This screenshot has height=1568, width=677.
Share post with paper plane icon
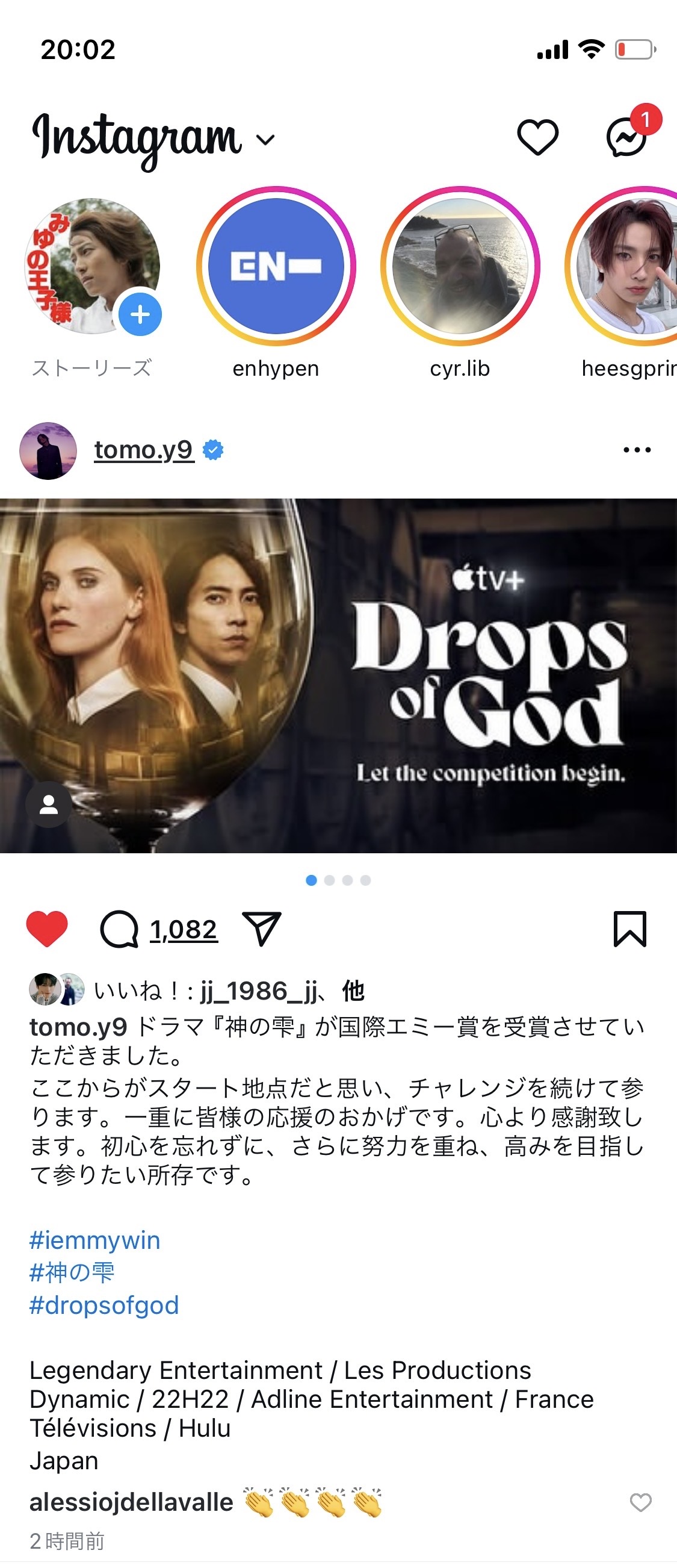262,929
